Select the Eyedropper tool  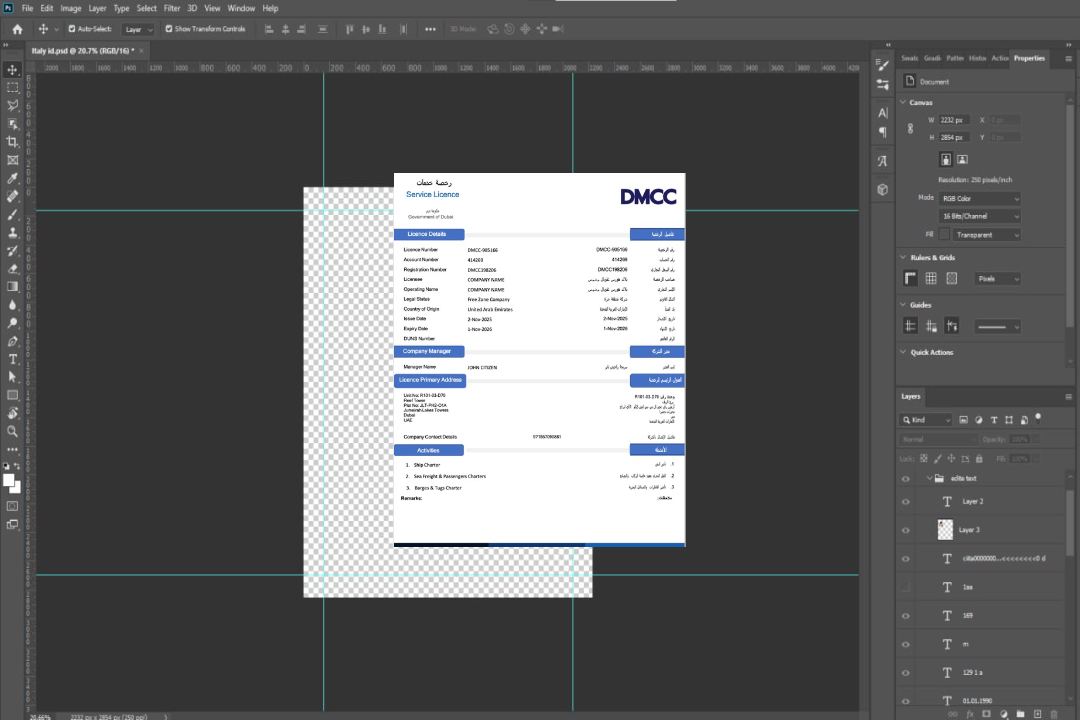coord(13,178)
